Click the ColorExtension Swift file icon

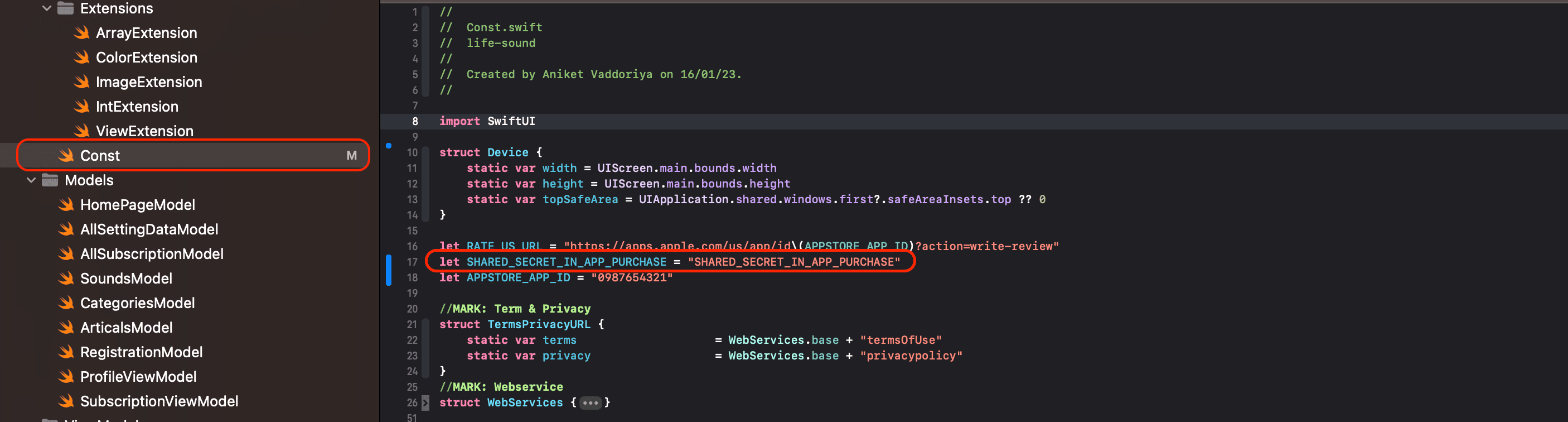(x=81, y=57)
